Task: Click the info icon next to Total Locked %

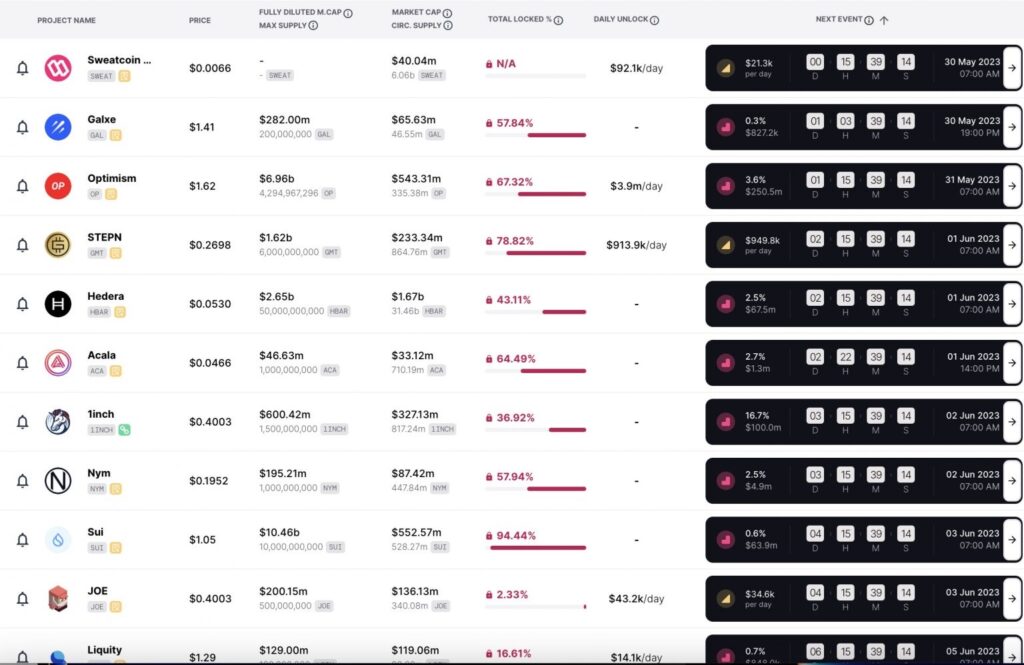Action: 558,20
